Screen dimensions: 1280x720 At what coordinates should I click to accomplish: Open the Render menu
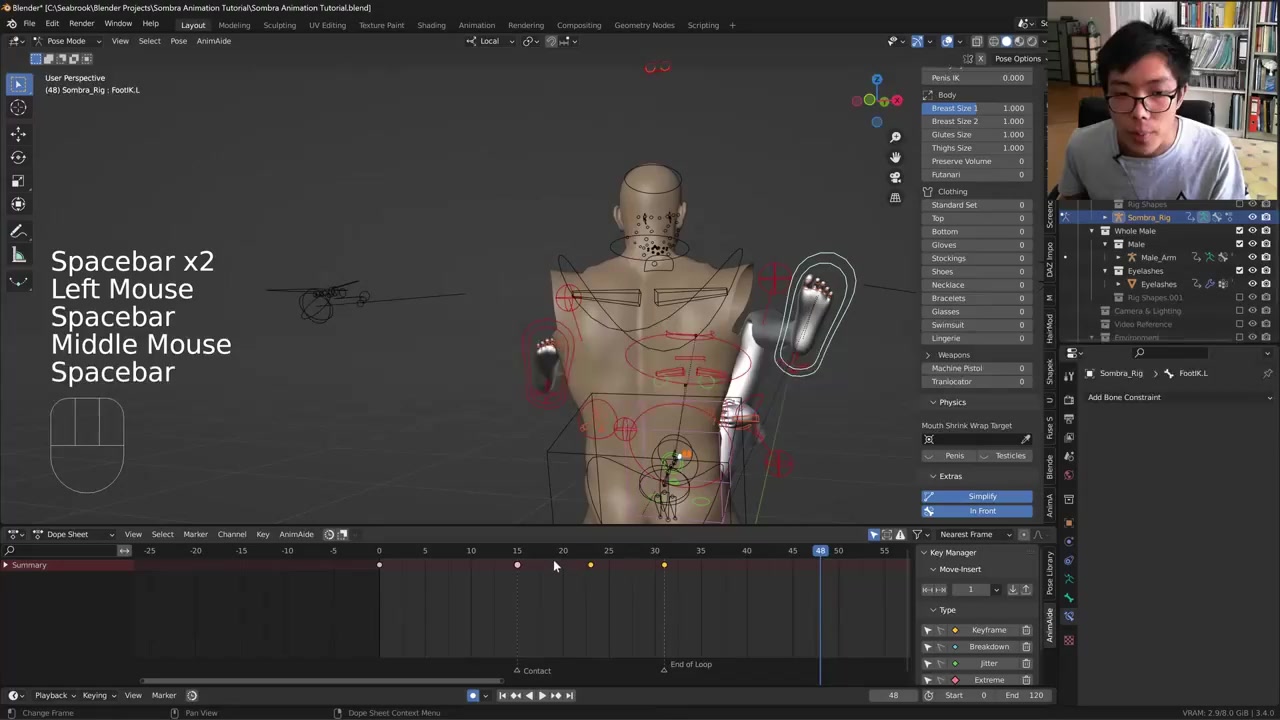81,23
